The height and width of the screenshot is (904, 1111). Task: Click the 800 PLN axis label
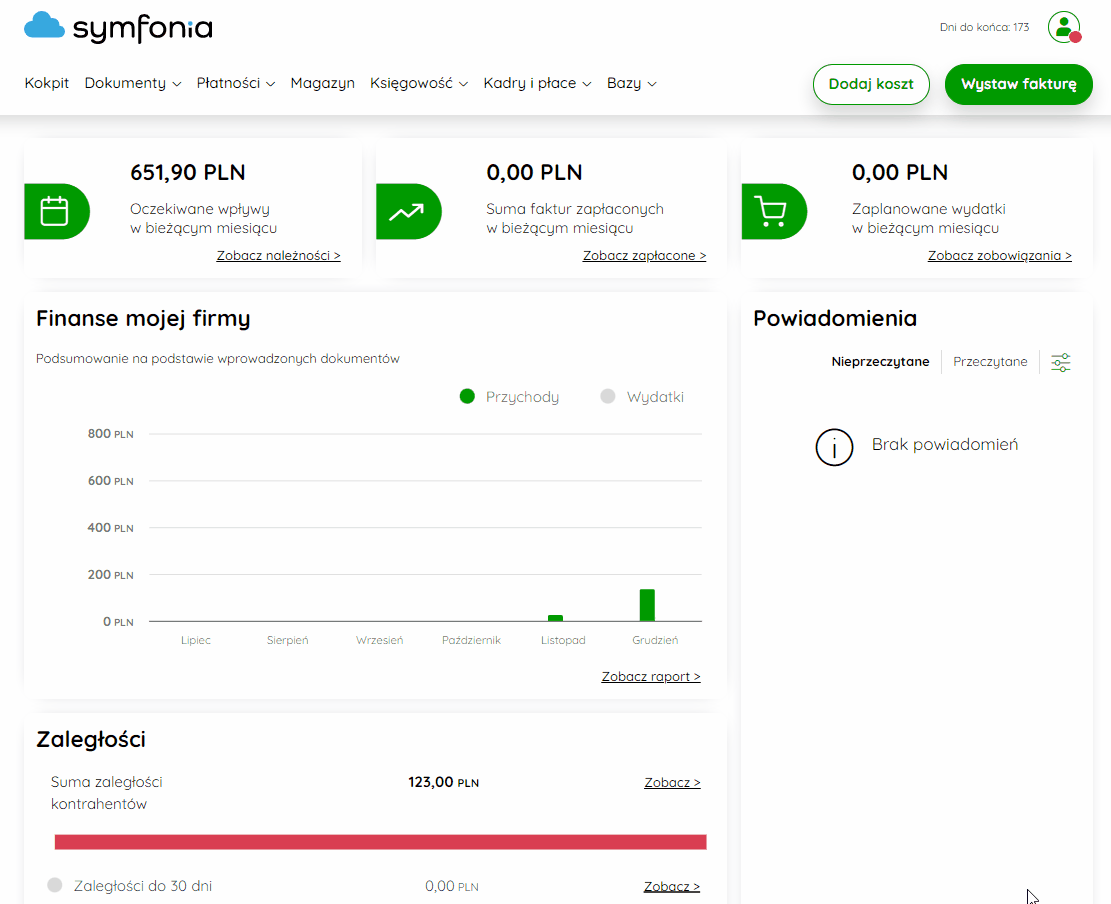(111, 434)
